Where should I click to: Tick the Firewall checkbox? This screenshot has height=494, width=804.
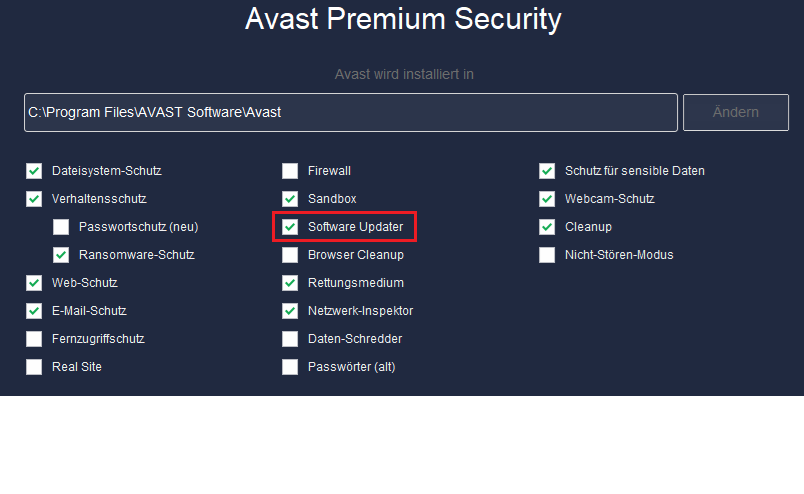tap(290, 171)
